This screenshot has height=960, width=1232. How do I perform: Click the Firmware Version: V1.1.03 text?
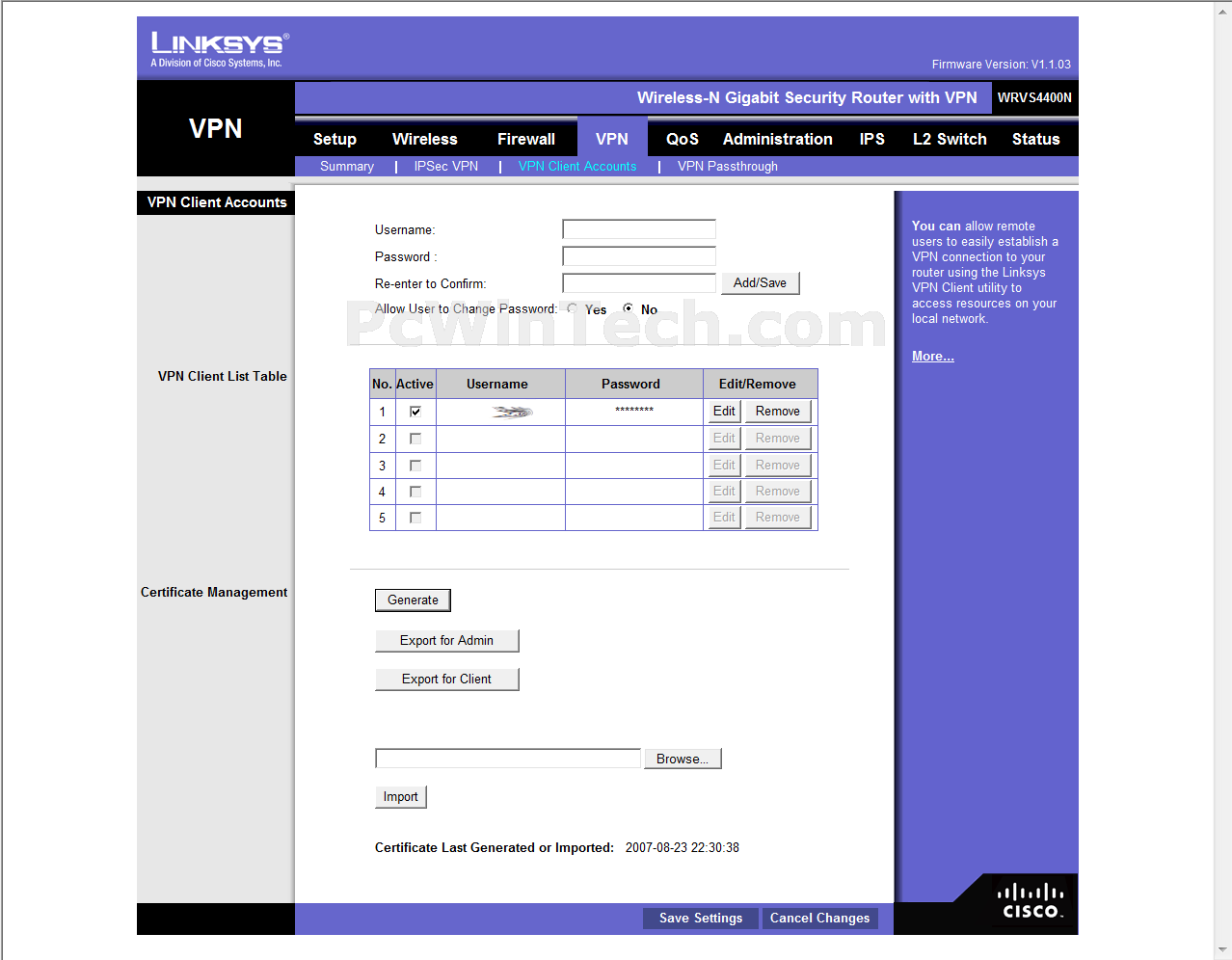coord(1002,65)
